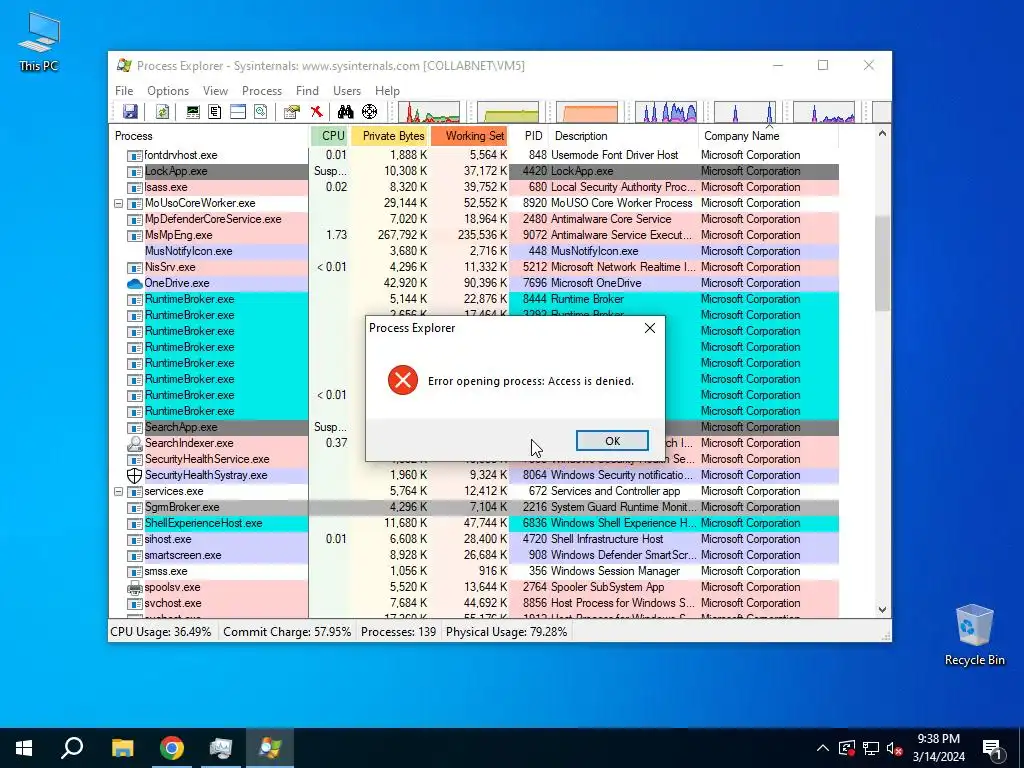Sort by the Company Name column header

pos(769,136)
